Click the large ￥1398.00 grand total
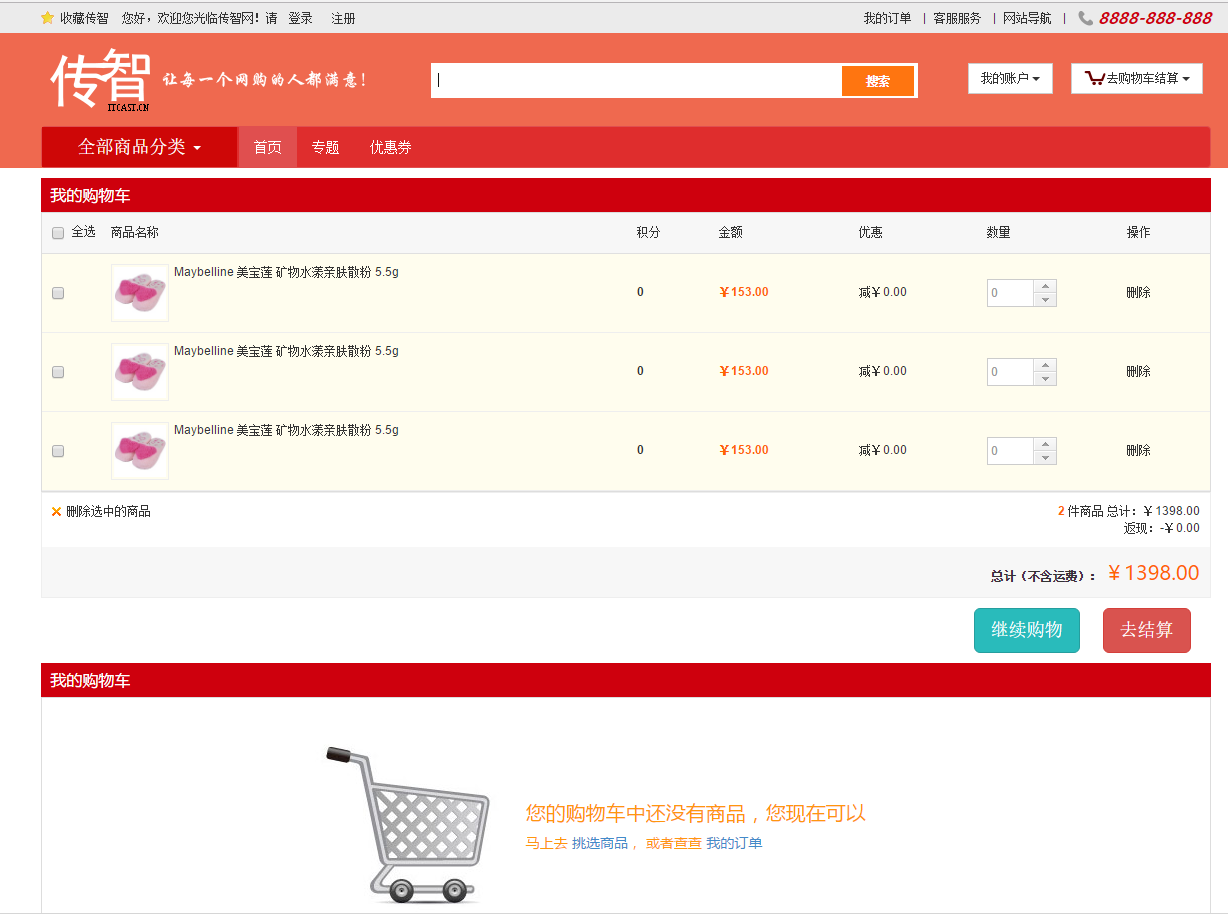Image resolution: width=1228 pixels, height=914 pixels. [x=1153, y=573]
